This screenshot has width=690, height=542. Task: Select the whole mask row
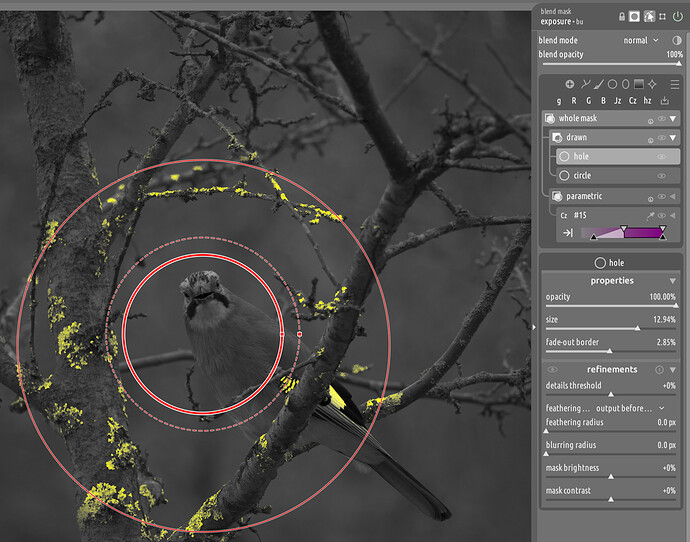611,118
